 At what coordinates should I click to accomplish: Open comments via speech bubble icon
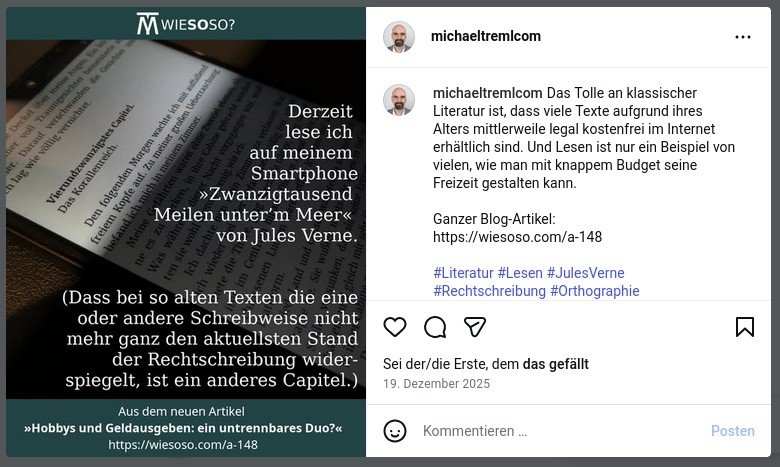tap(435, 327)
